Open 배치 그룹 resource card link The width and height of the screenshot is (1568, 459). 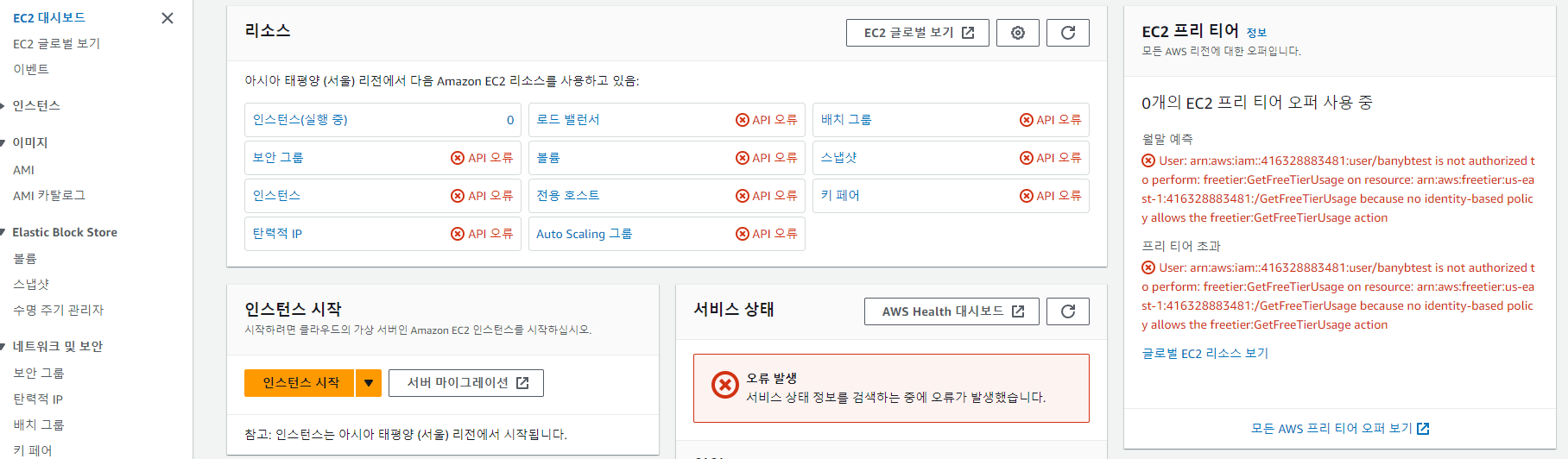pos(846,120)
